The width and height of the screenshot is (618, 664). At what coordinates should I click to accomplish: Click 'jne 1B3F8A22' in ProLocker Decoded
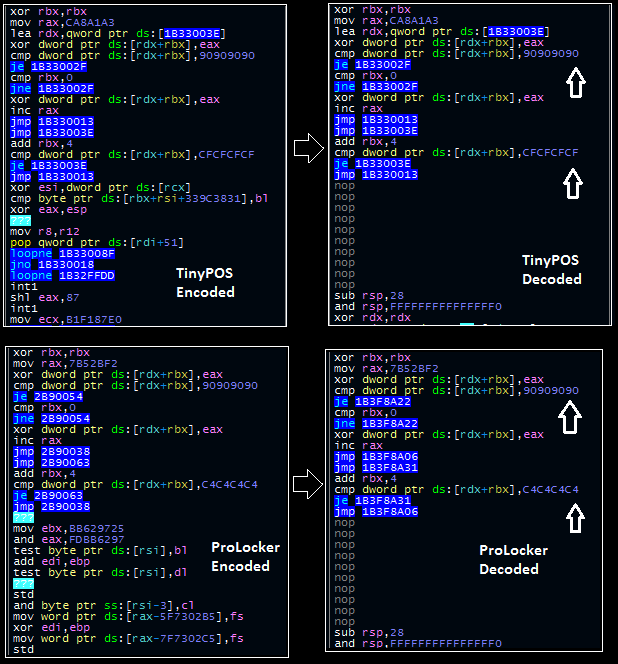click(x=376, y=424)
